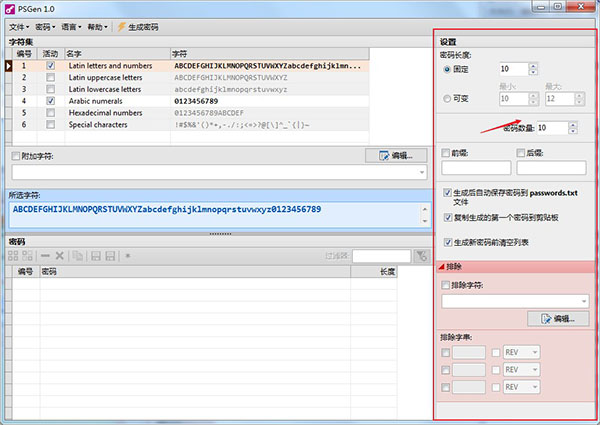Enable Hexadecimal numbers charset checkbox
Screen dimensions: 600x425
tap(51, 113)
